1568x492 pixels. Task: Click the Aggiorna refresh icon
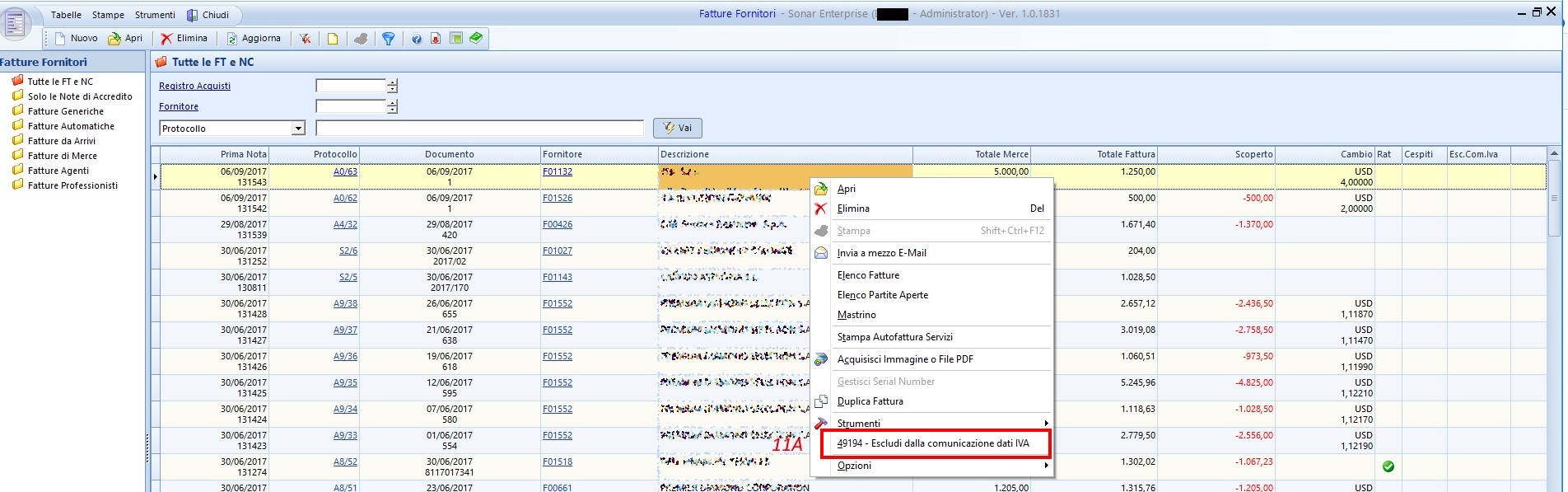click(232, 39)
